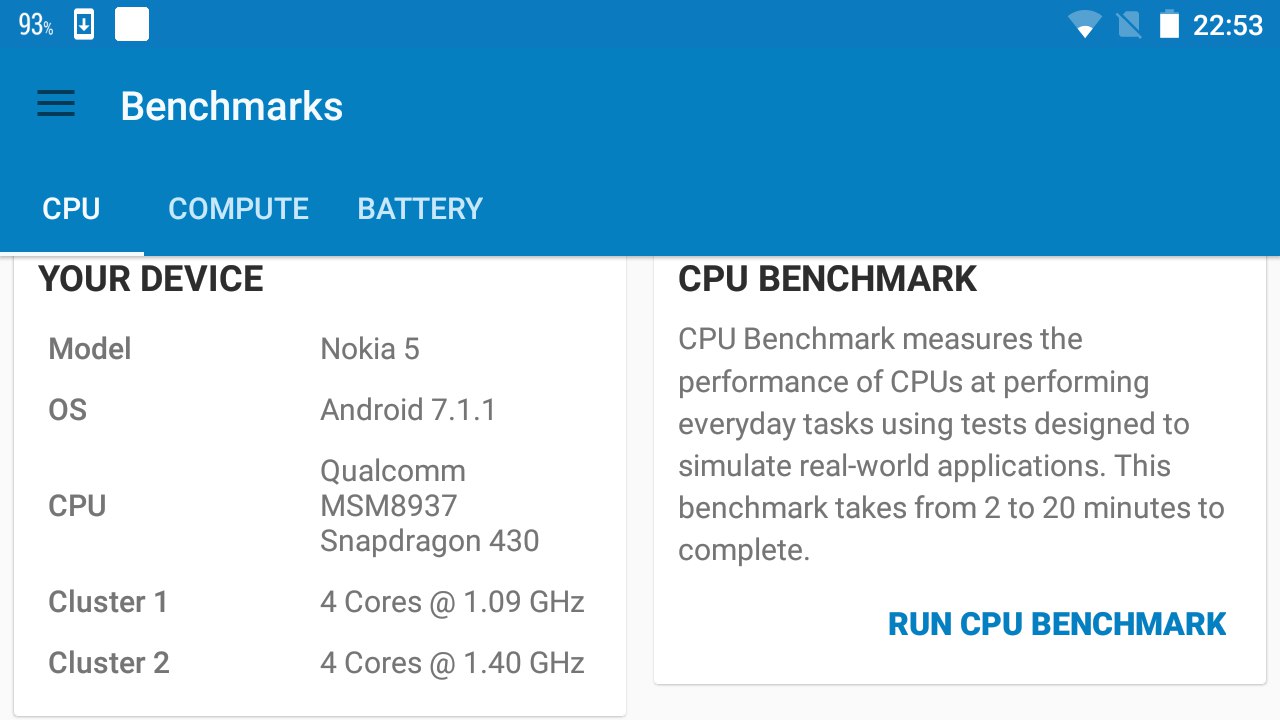Tap the battery icon in status bar
Image resolution: width=1280 pixels, height=720 pixels.
(x=1169, y=25)
